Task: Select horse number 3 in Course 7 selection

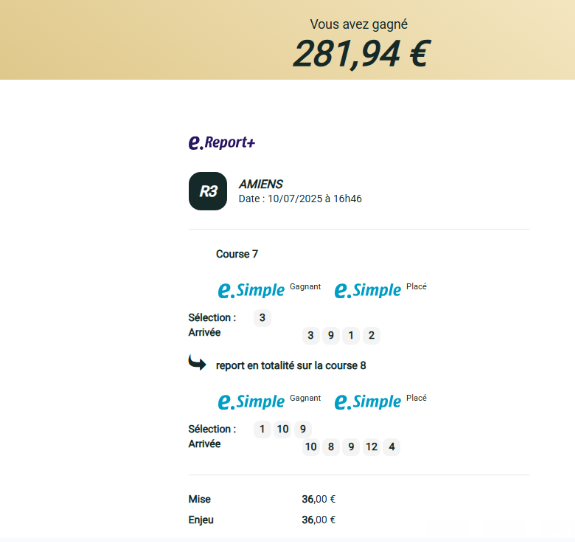Action: (262, 318)
